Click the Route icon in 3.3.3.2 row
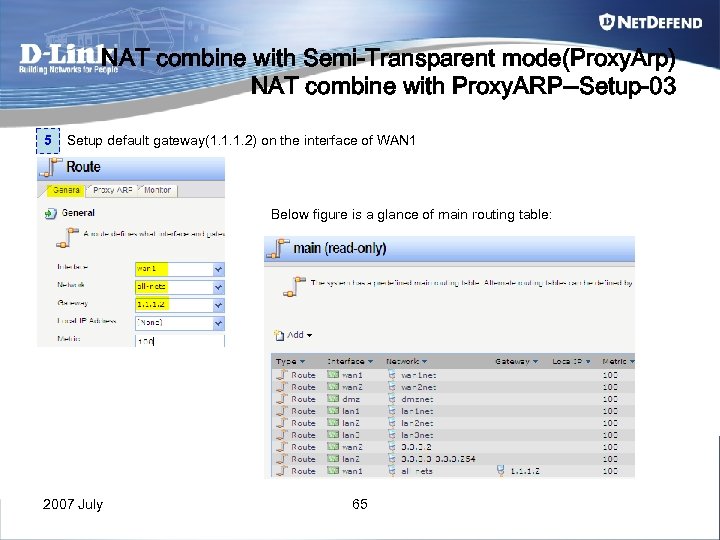The image size is (720, 540). point(281,446)
